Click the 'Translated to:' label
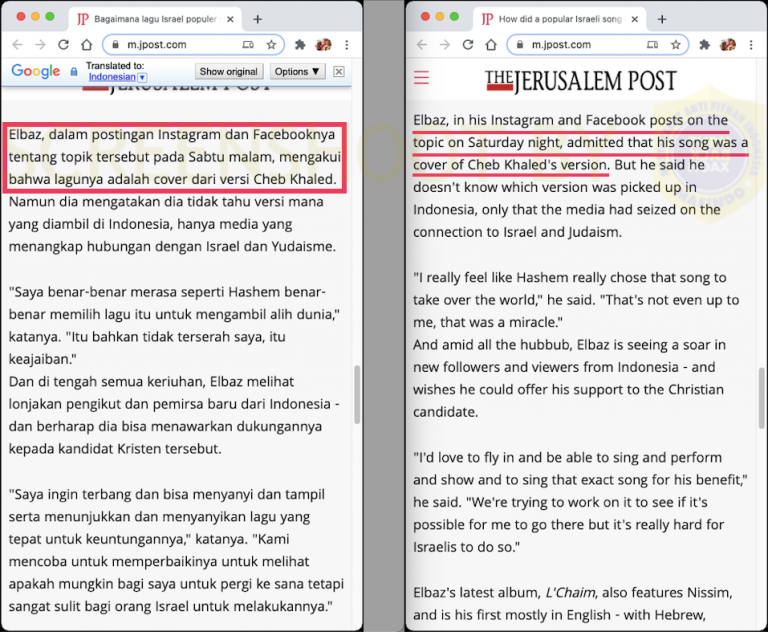768x632 pixels. point(115,66)
